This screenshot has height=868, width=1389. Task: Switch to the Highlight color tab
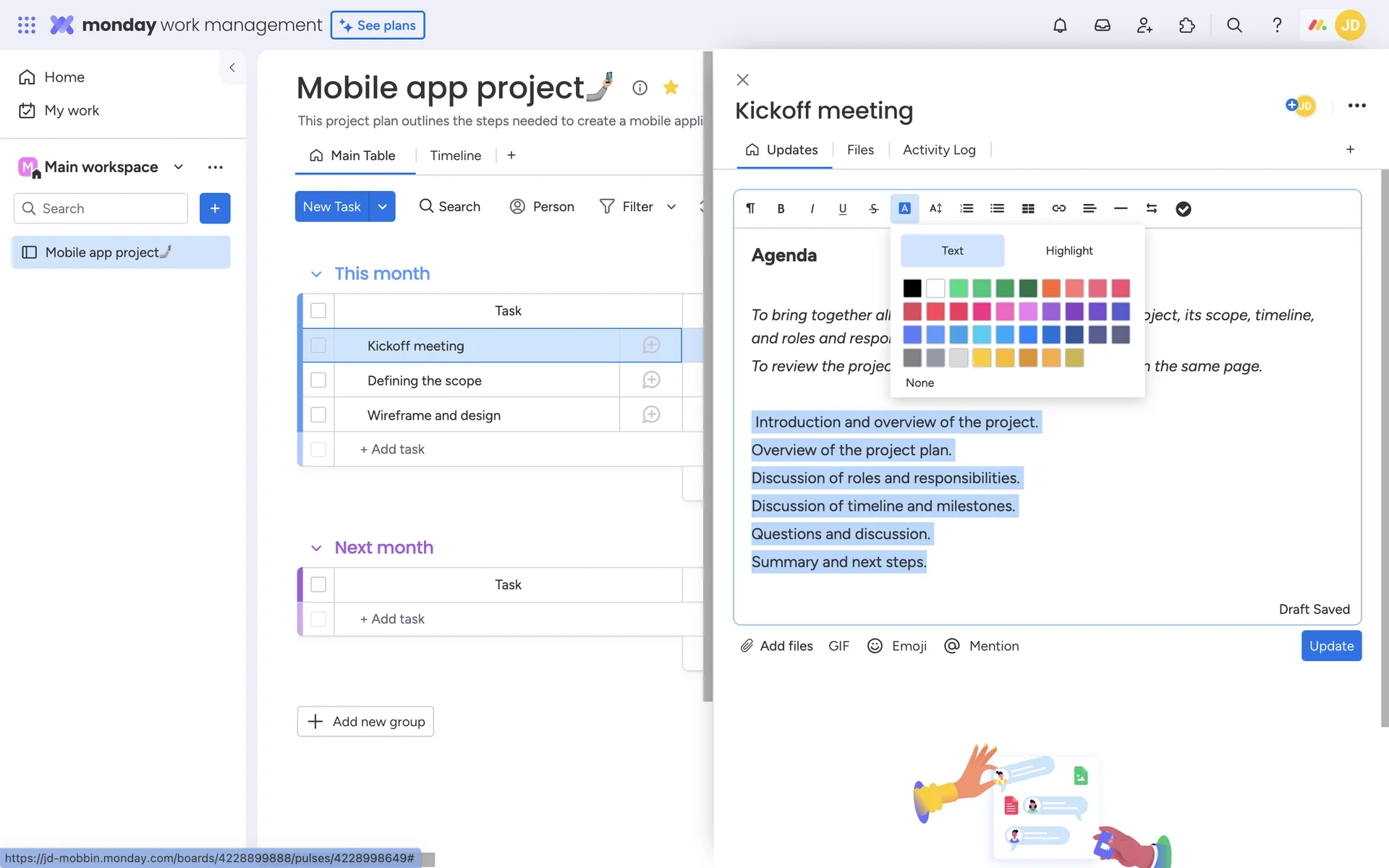coord(1069,251)
